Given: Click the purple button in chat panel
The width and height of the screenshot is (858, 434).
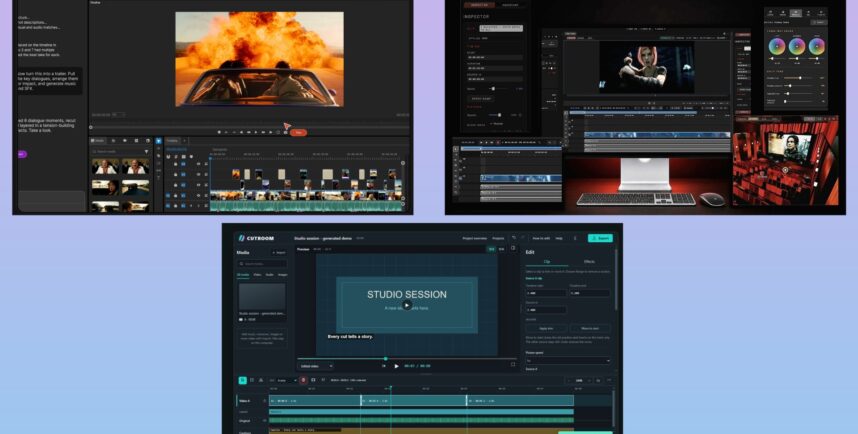Looking at the screenshot, I should point(22,154).
